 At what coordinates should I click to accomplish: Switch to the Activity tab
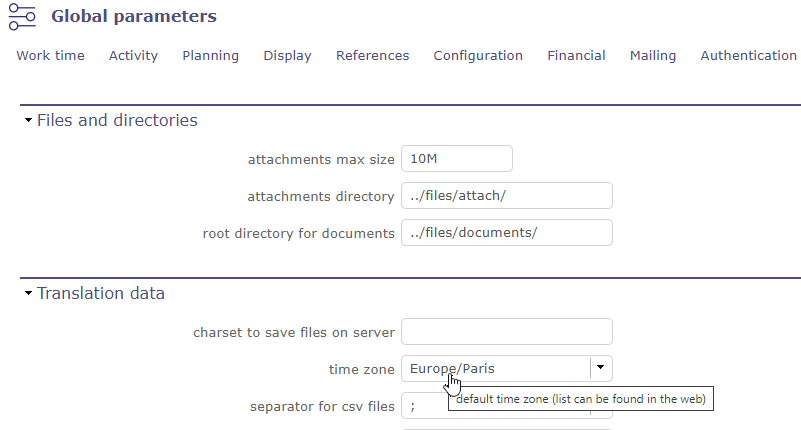click(133, 56)
